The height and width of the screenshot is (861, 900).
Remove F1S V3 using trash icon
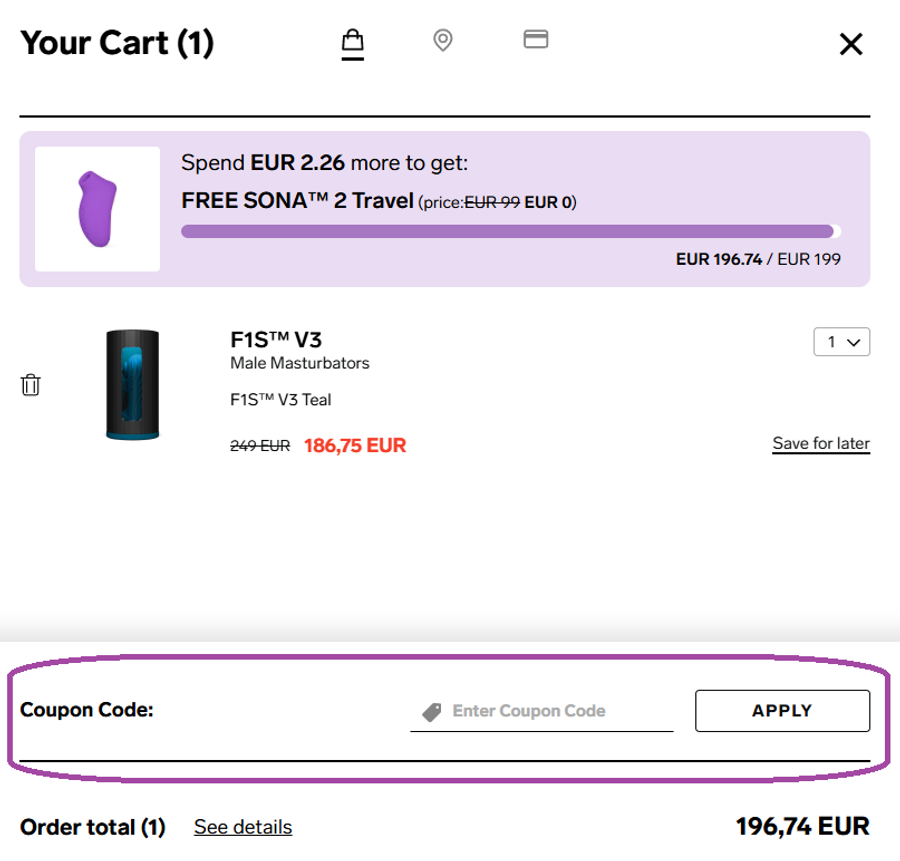[x=31, y=385]
